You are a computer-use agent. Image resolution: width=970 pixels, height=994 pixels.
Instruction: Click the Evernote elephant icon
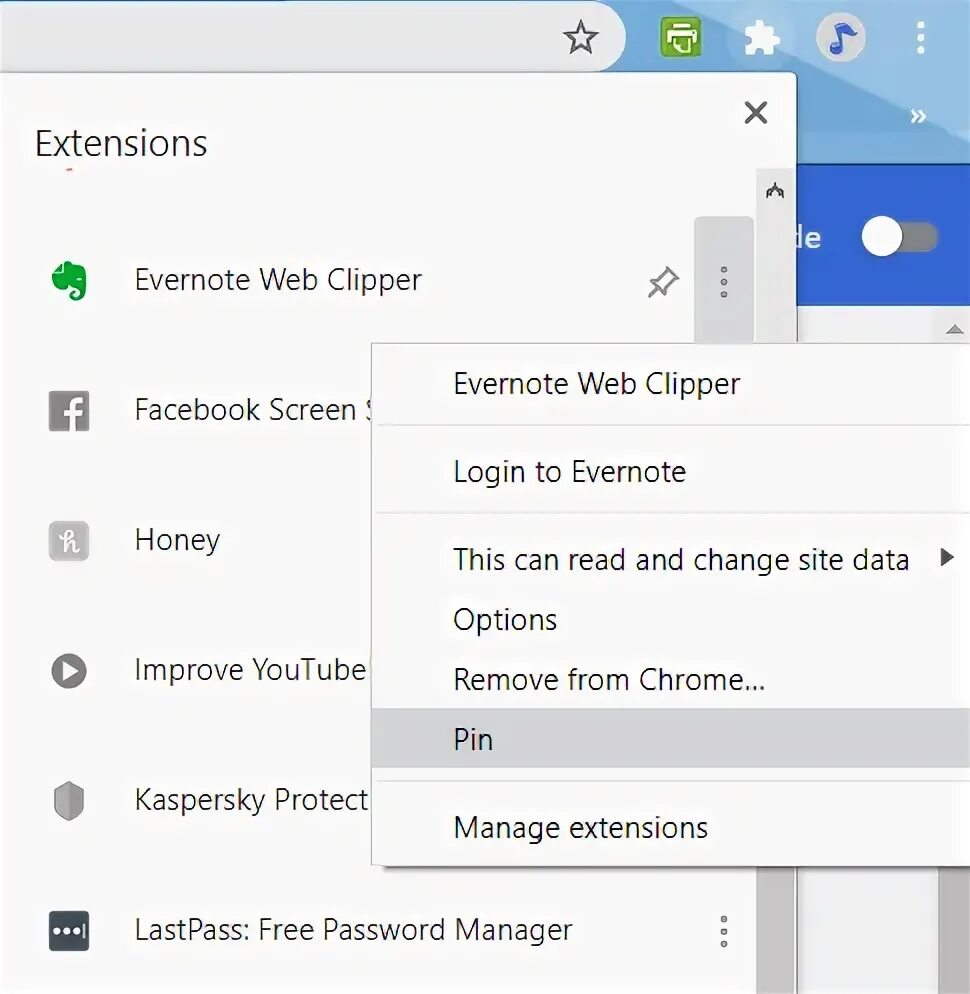(69, 281)
